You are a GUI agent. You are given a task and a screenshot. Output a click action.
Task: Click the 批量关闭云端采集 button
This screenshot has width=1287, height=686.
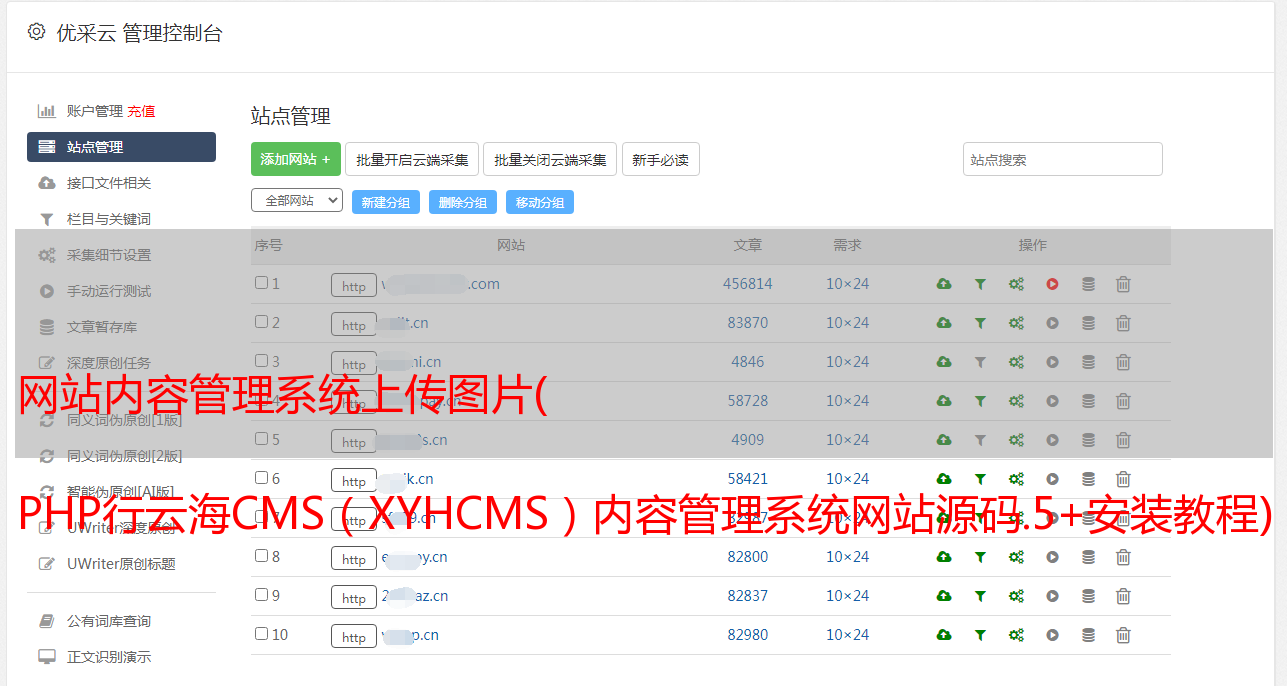click(550, 159)
